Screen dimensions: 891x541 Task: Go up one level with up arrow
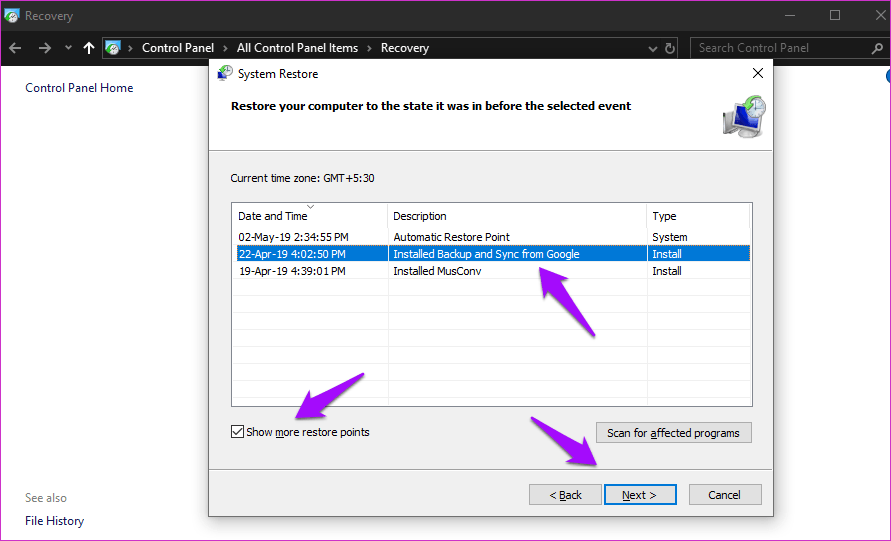tap(89, 48)
